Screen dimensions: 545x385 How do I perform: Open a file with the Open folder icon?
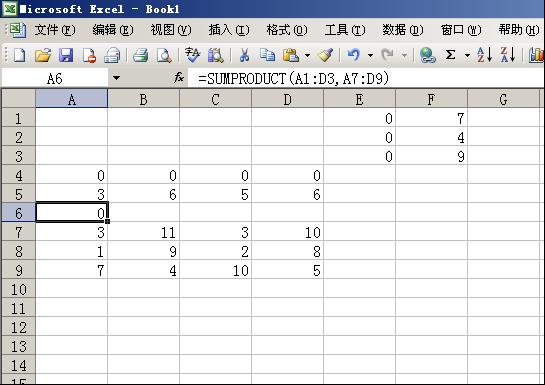pos(43,55)
